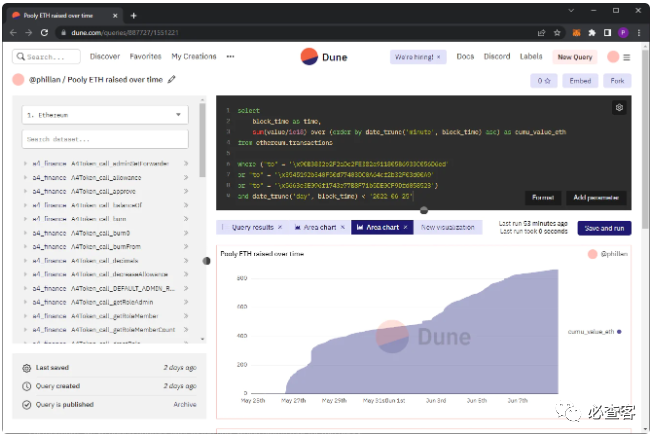Click the Embed button

580,81
